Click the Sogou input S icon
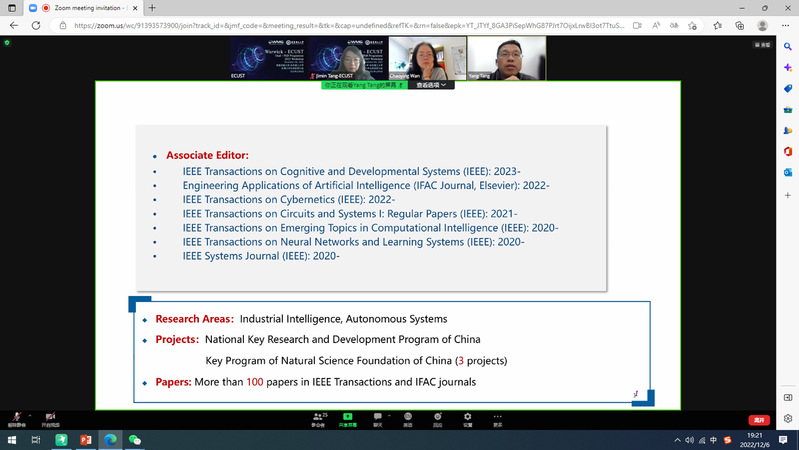Viewport: 799px width, 450px height. tap(727, 440)
